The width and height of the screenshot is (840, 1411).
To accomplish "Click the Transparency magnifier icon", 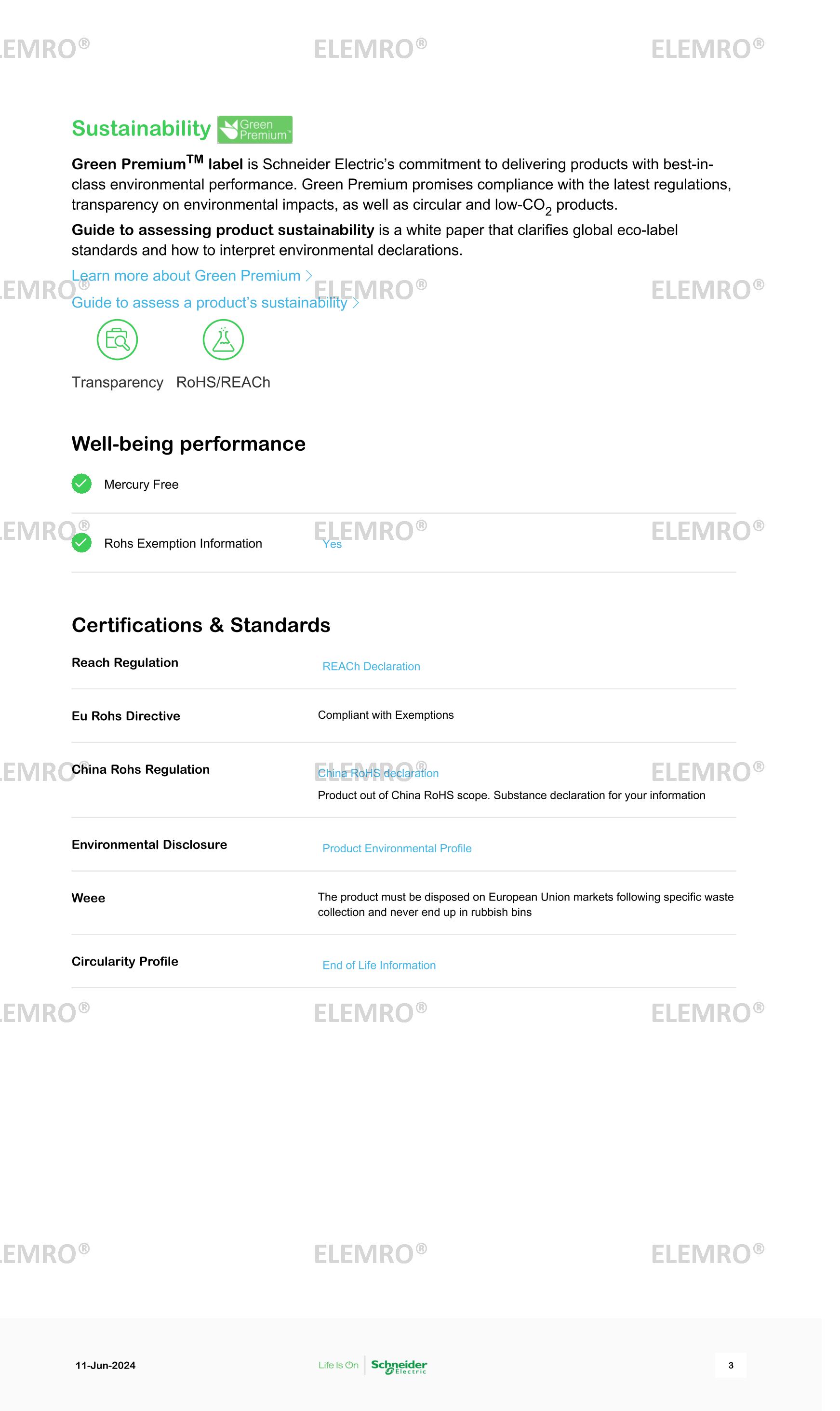I will pyautogui.click(x=117, y=340).
